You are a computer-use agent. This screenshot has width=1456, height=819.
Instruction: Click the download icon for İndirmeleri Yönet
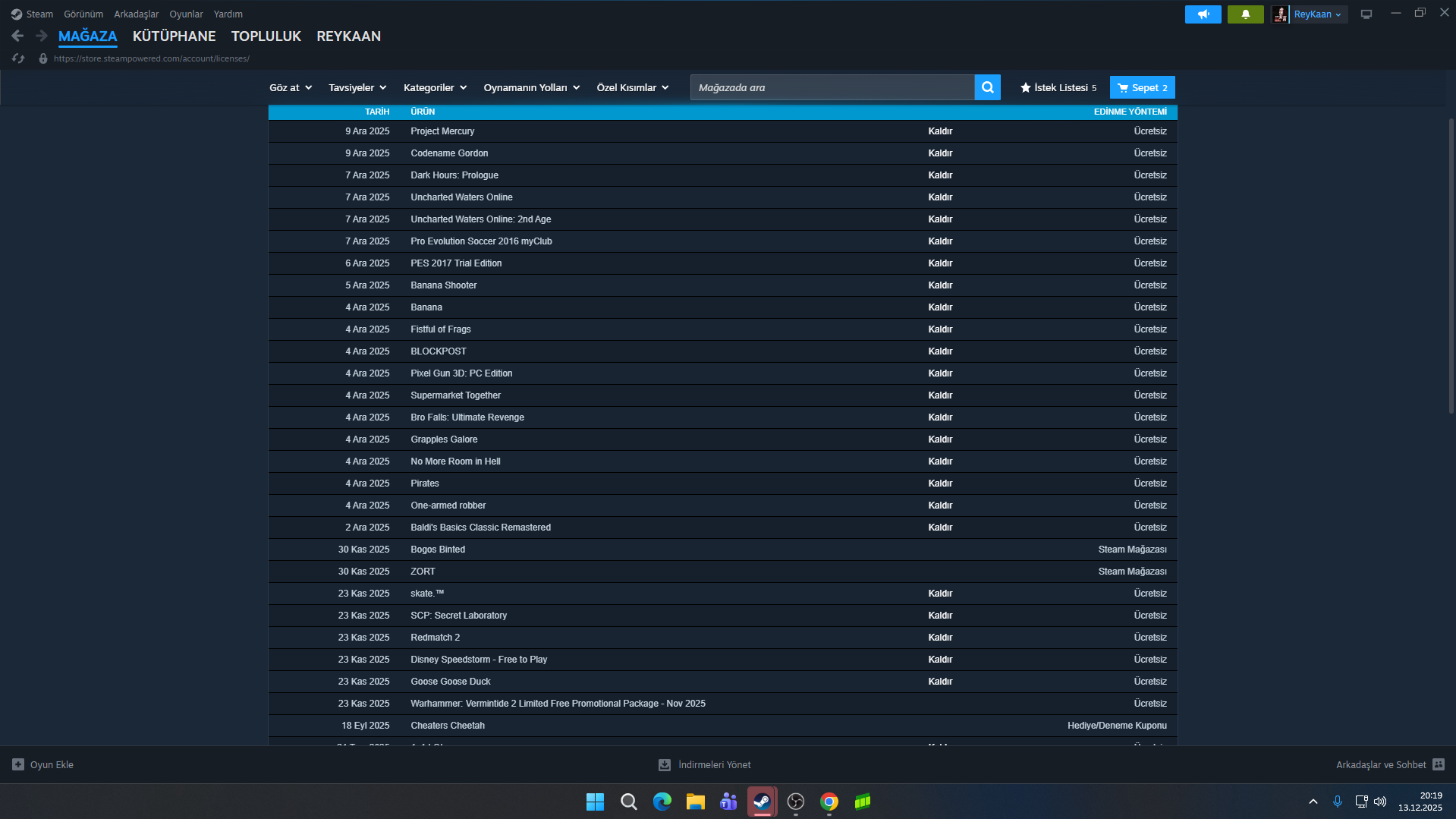click(664, 764)
